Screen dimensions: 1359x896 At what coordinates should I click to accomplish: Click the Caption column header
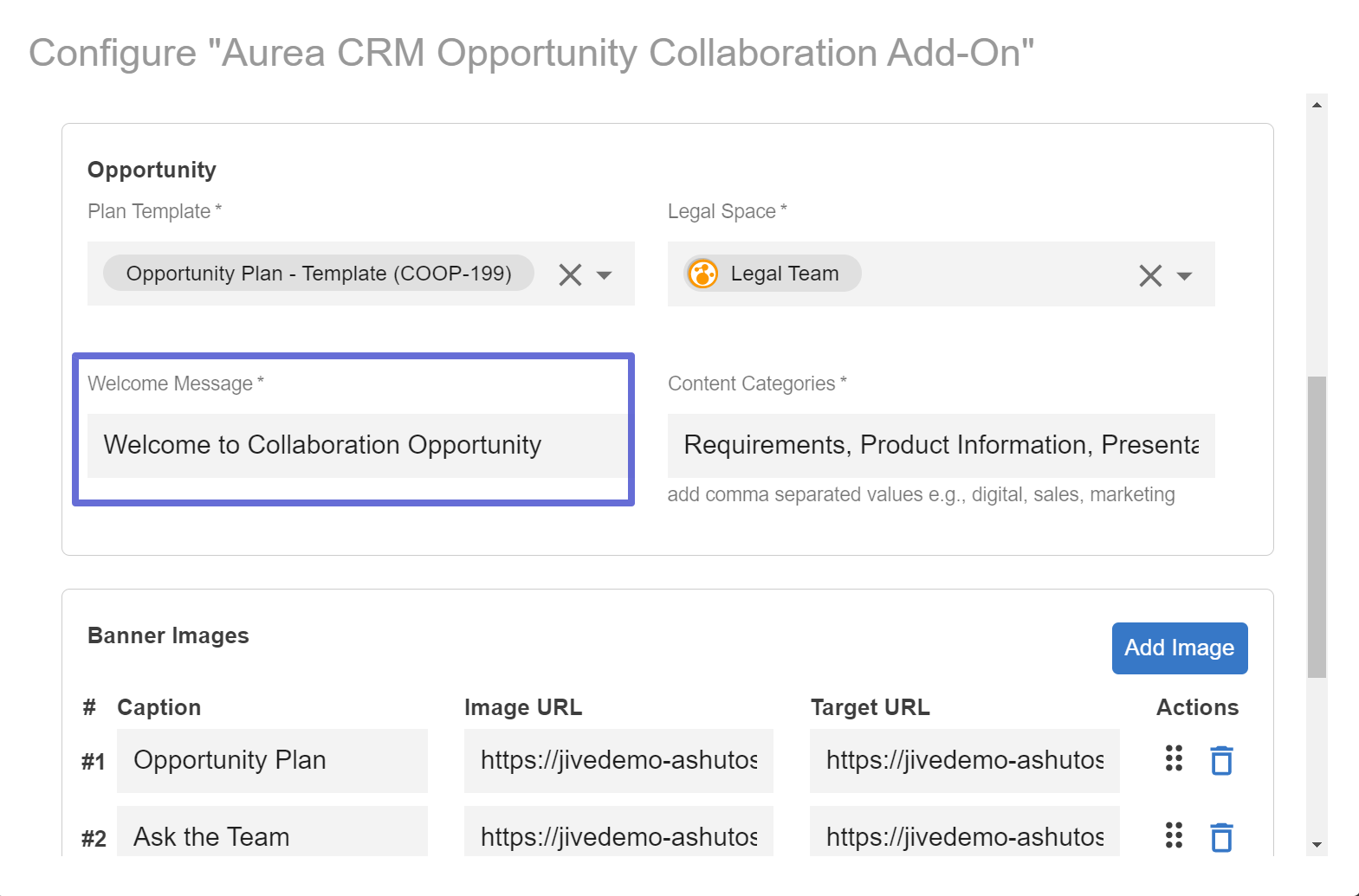click(x=159, y=707)
